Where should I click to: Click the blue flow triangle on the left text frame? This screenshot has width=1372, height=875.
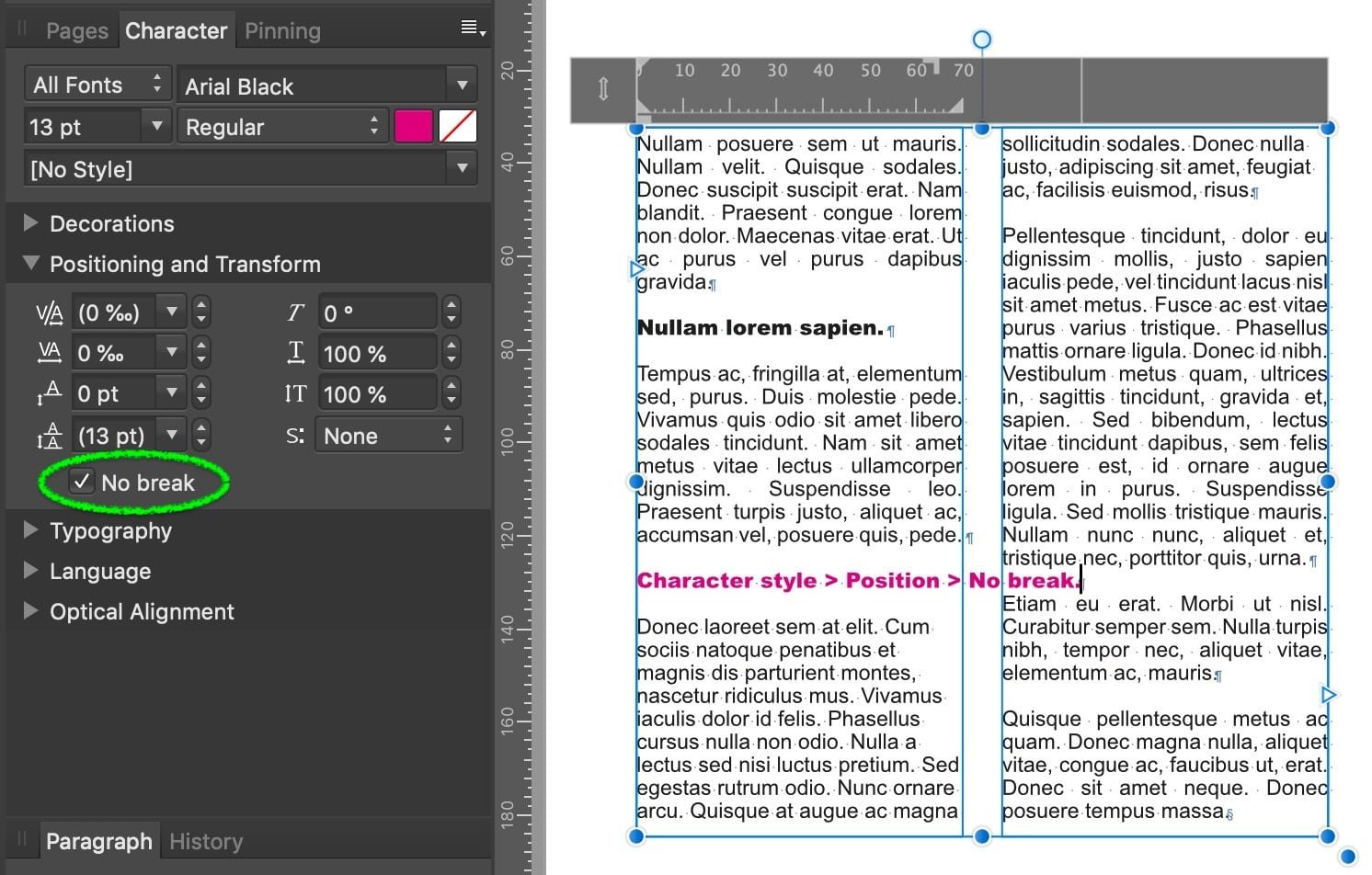pos(636,268)
